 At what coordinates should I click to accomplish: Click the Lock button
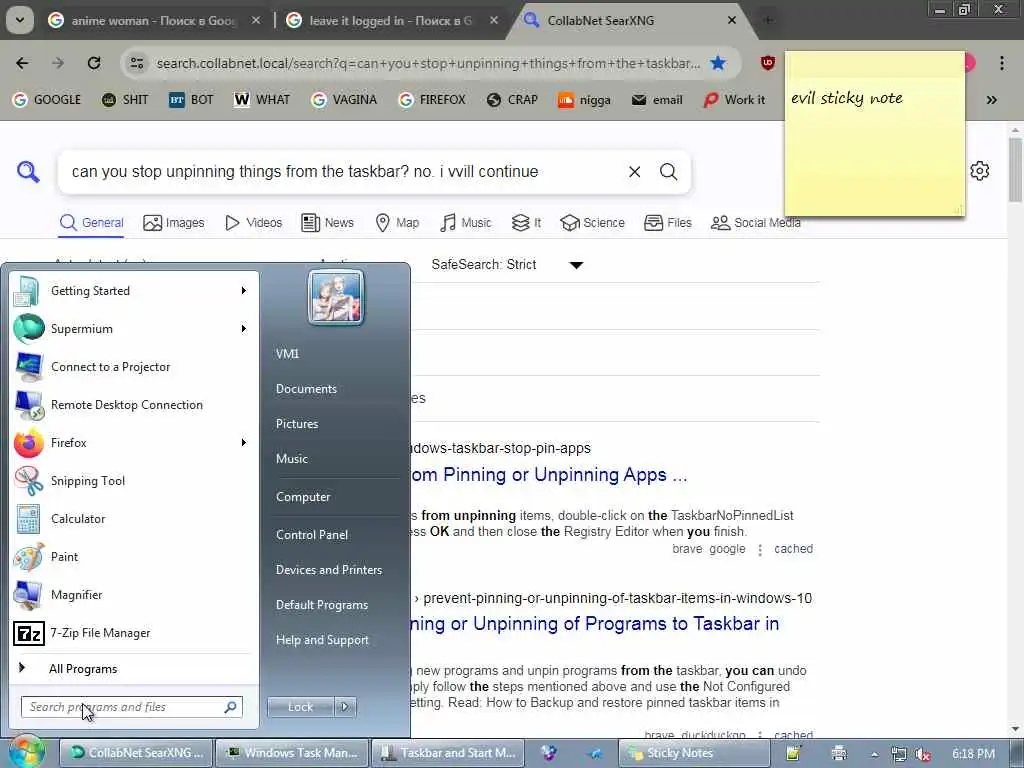click(300, 707)
